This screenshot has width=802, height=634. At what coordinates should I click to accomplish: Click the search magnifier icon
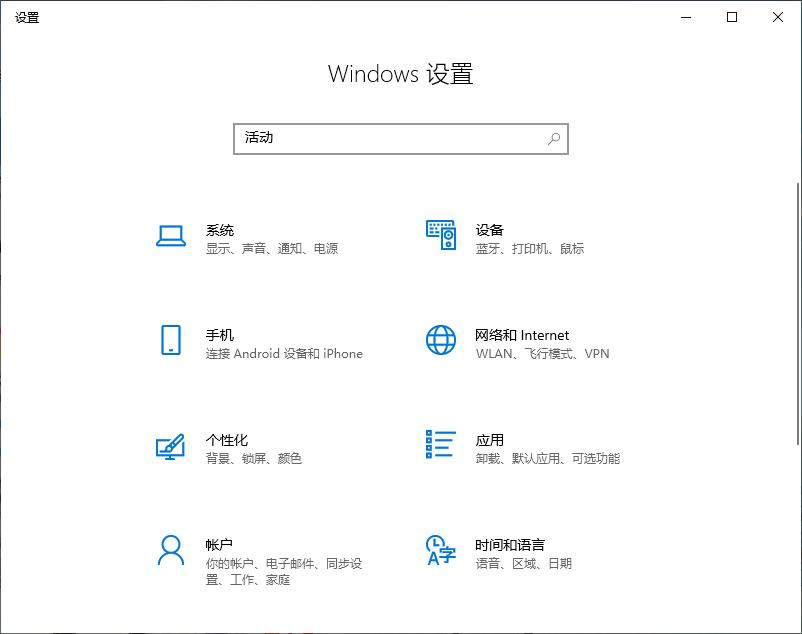click(x=554, y=139)
